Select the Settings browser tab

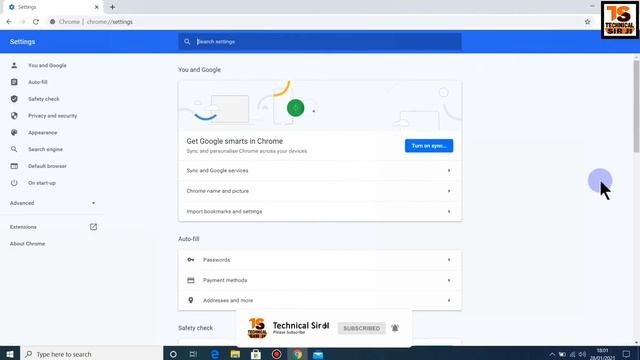pyautogui.click(x=52, y=7)
